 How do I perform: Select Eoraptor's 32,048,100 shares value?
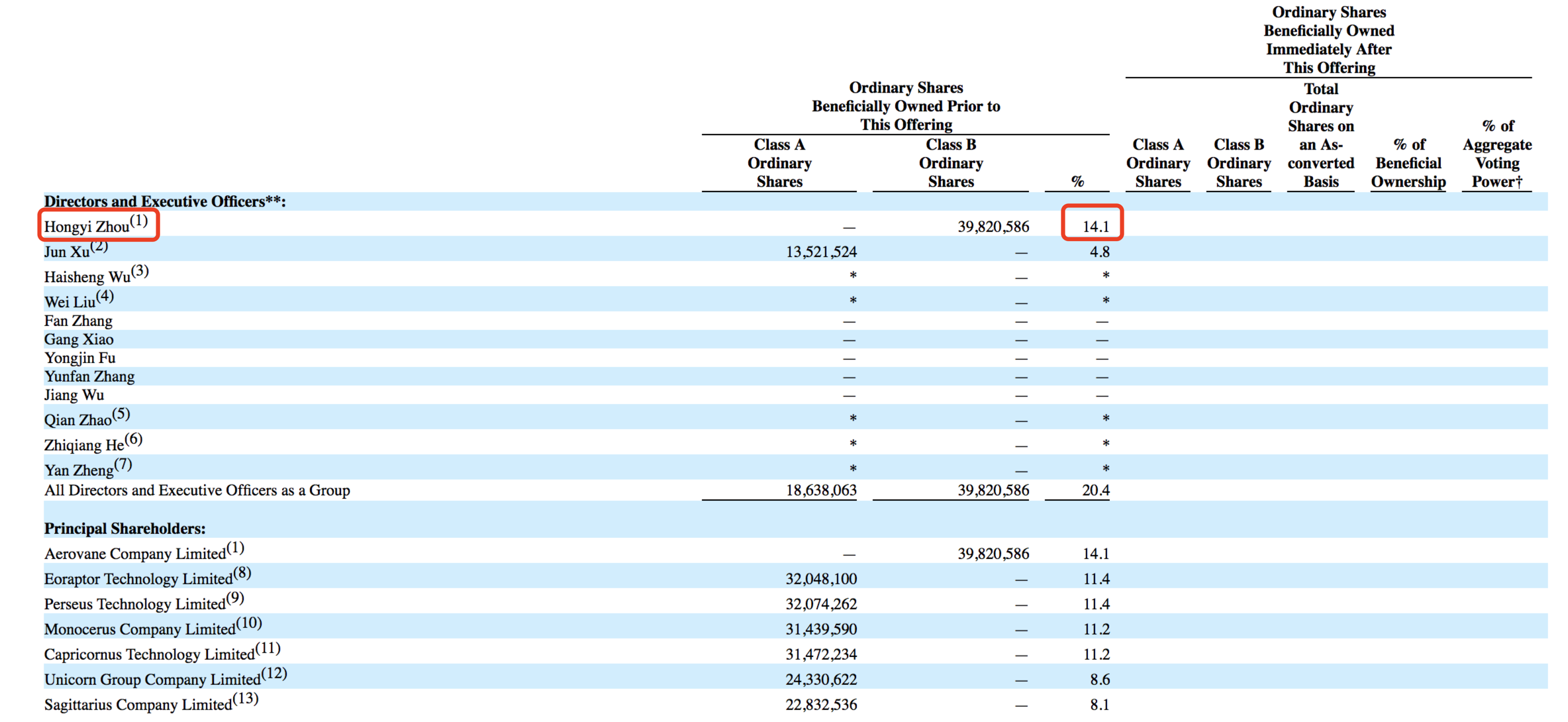click(821, 579)
